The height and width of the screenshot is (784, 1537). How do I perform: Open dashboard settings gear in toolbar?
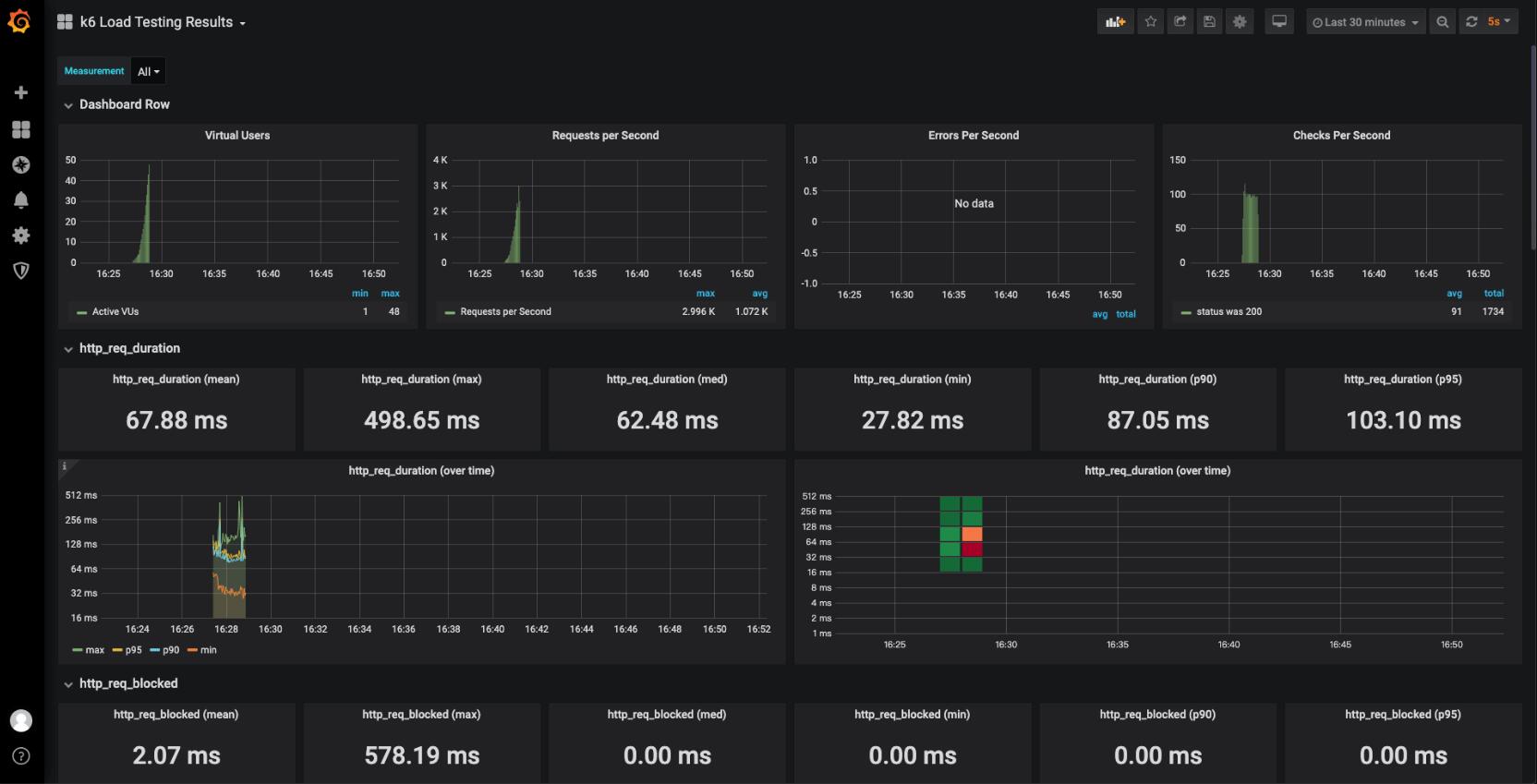(1240, 22)
